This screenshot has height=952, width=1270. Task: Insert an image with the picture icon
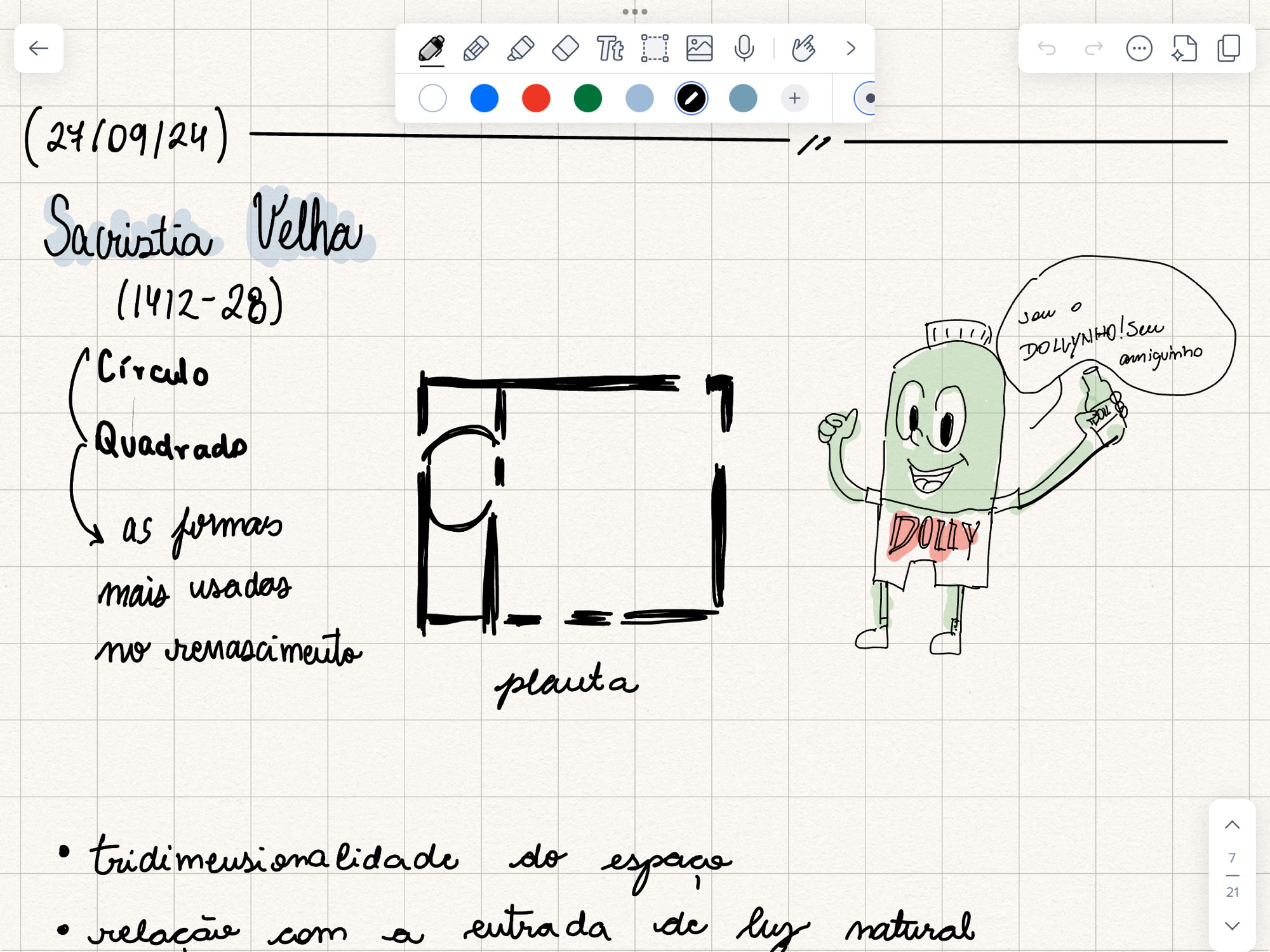tap(699, 49)
